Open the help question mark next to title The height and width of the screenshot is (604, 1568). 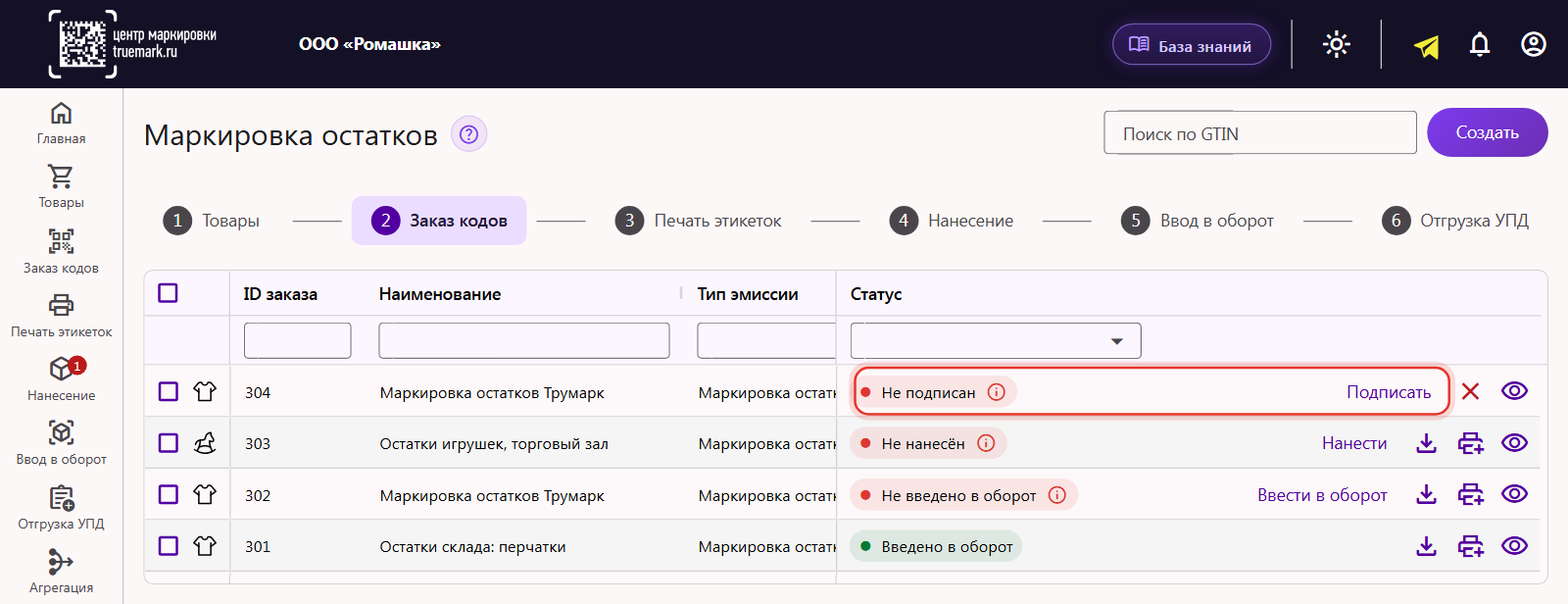[x=468, y=134]
